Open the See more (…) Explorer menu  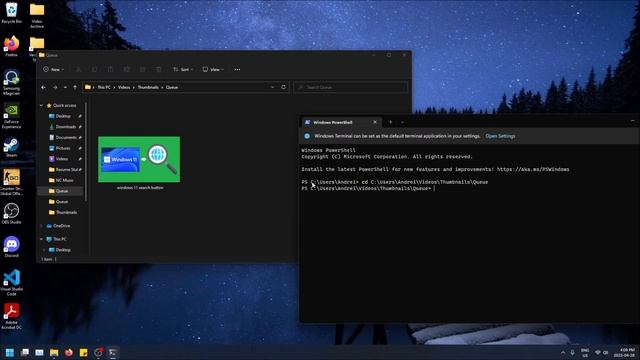[237, 69]
